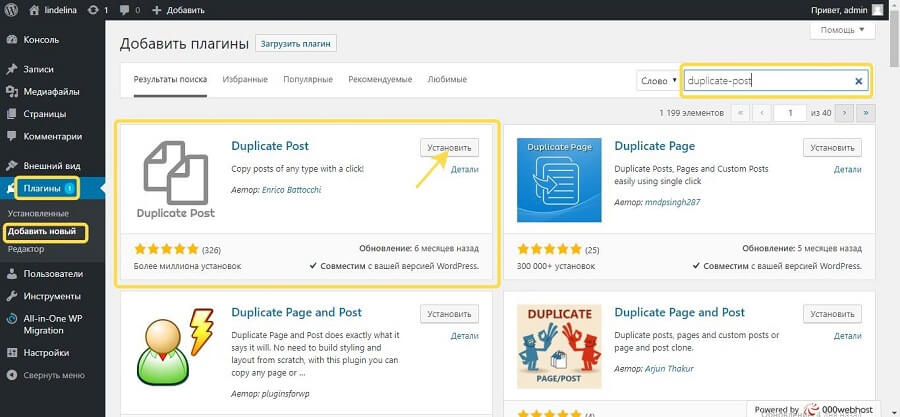Go to next page of results
Image resolution: width=900 pixels, height=417 pixels.
click(x=845, y=113)
